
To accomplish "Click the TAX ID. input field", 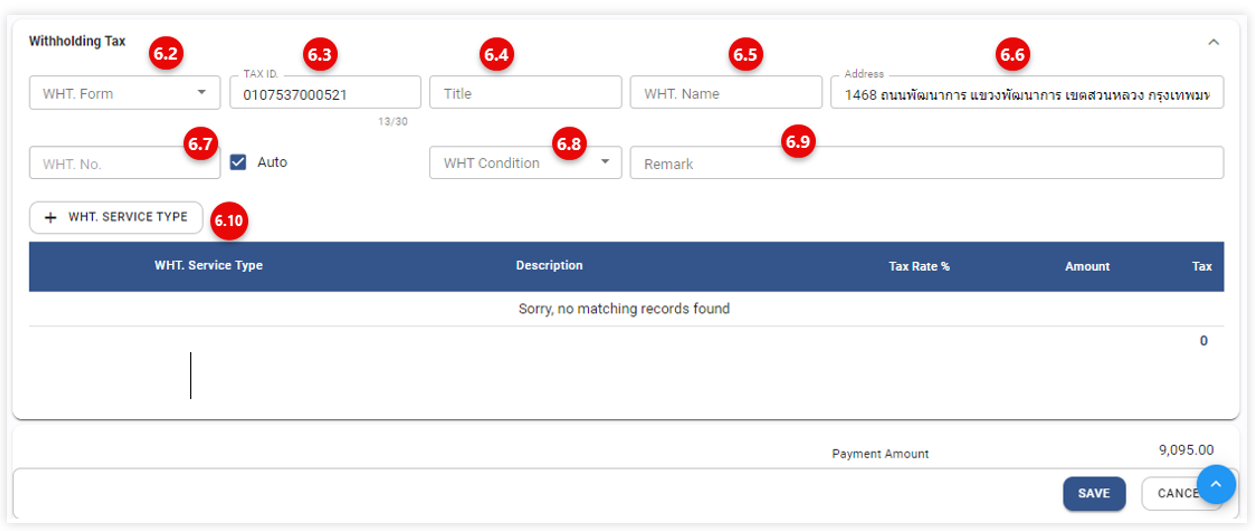I will pos(324,94).
